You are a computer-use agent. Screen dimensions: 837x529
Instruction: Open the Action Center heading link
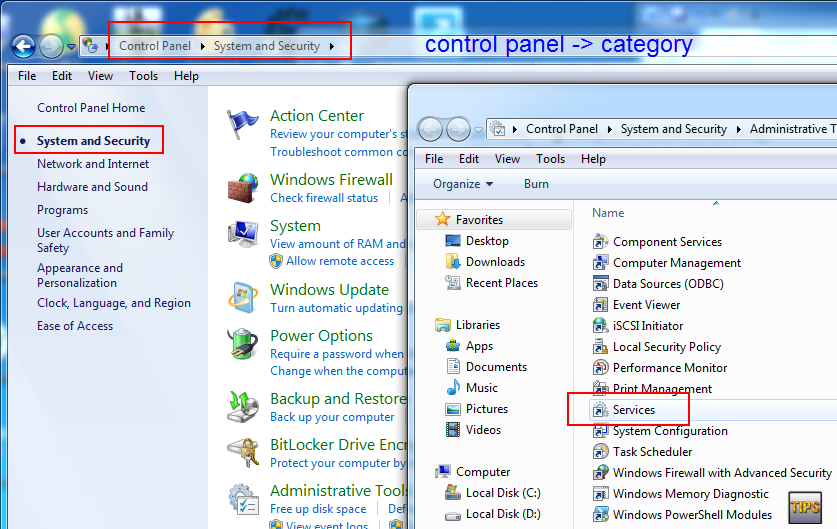(x=317, y=116)
